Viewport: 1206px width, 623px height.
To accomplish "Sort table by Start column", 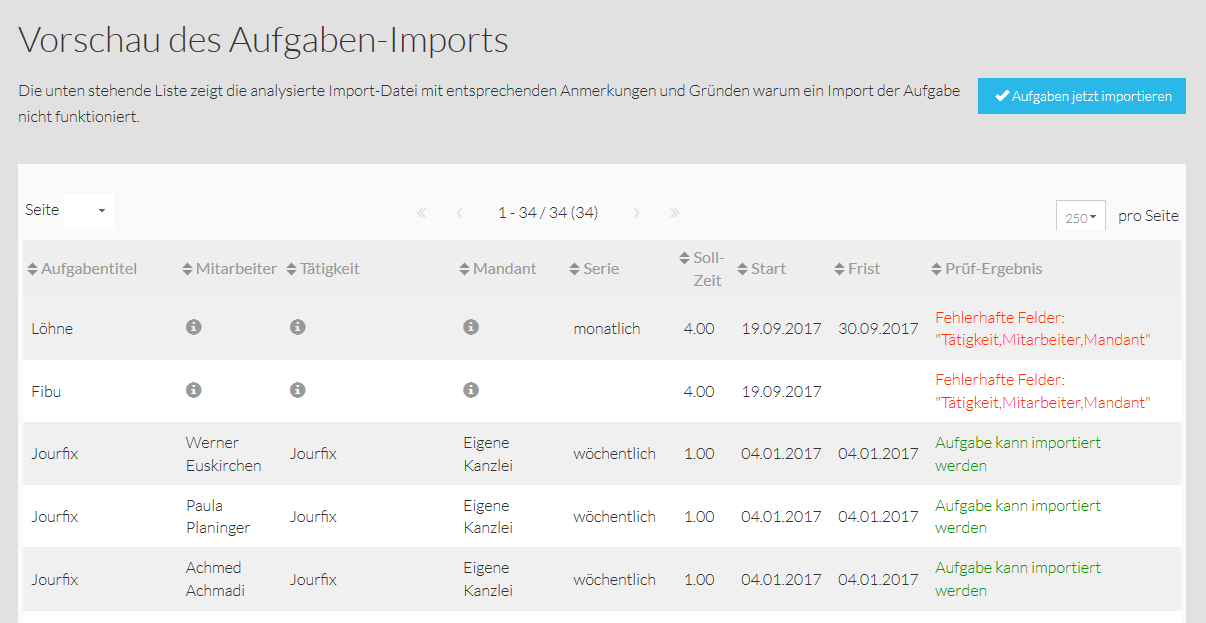I will click(x=762, y=269).
